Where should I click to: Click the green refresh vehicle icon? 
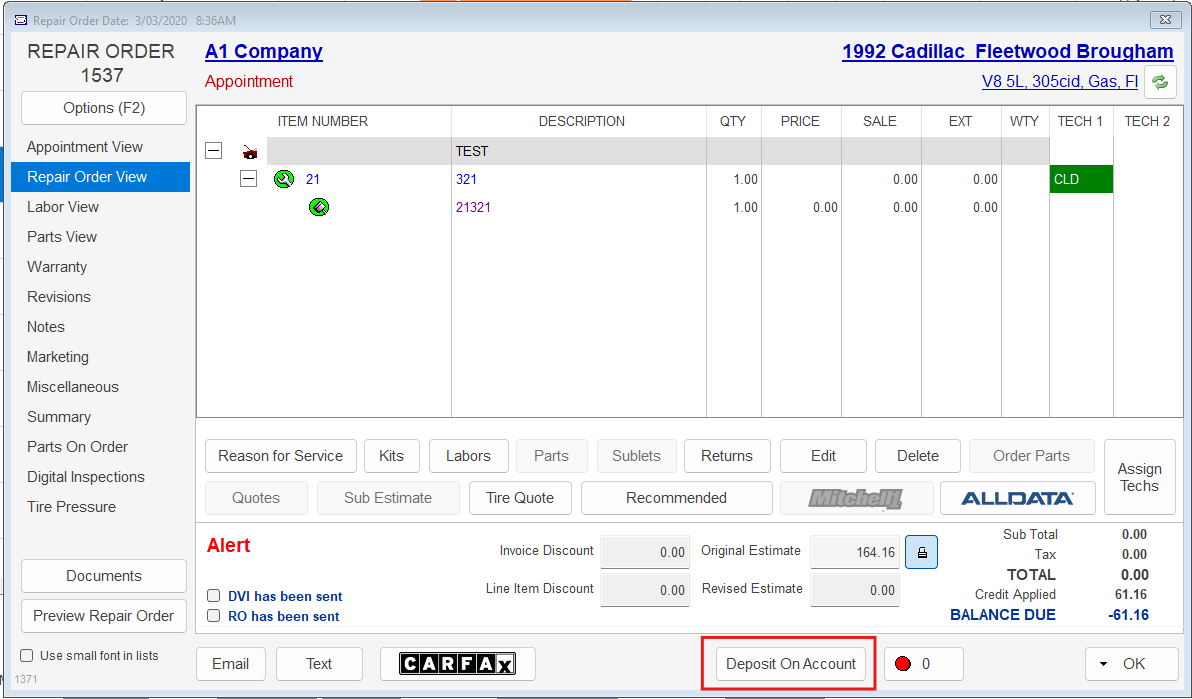click(x=1160, y=82)
